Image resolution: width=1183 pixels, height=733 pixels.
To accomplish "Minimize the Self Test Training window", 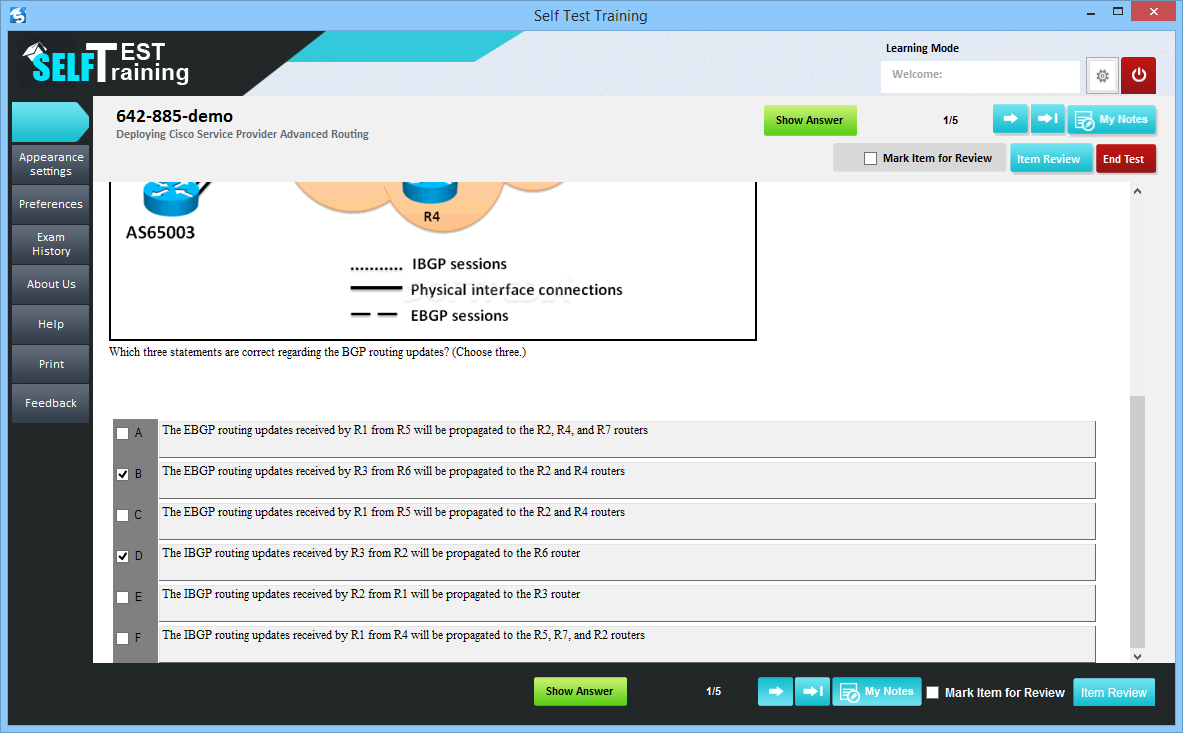I will (1091, 13).
